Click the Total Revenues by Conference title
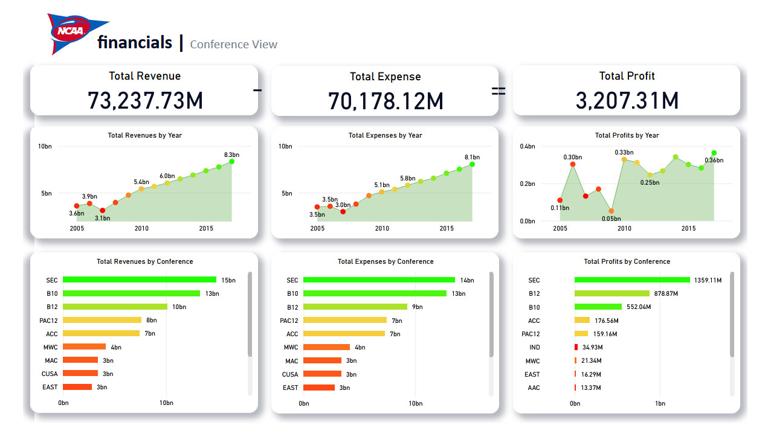This screenshot has height=434, width=768. click(144, 262)
